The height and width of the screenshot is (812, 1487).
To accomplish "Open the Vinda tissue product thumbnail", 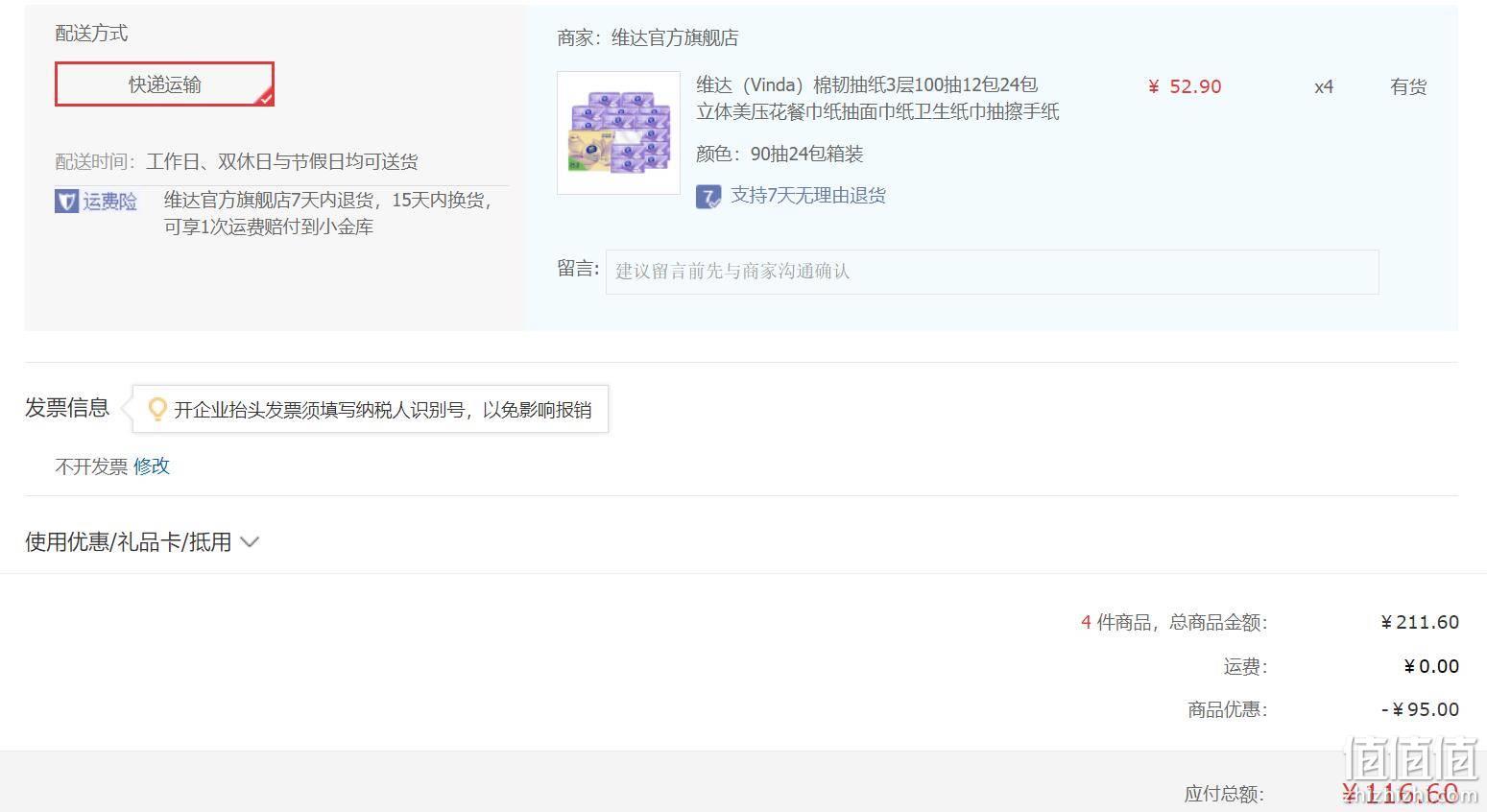I will click(619, 132).
